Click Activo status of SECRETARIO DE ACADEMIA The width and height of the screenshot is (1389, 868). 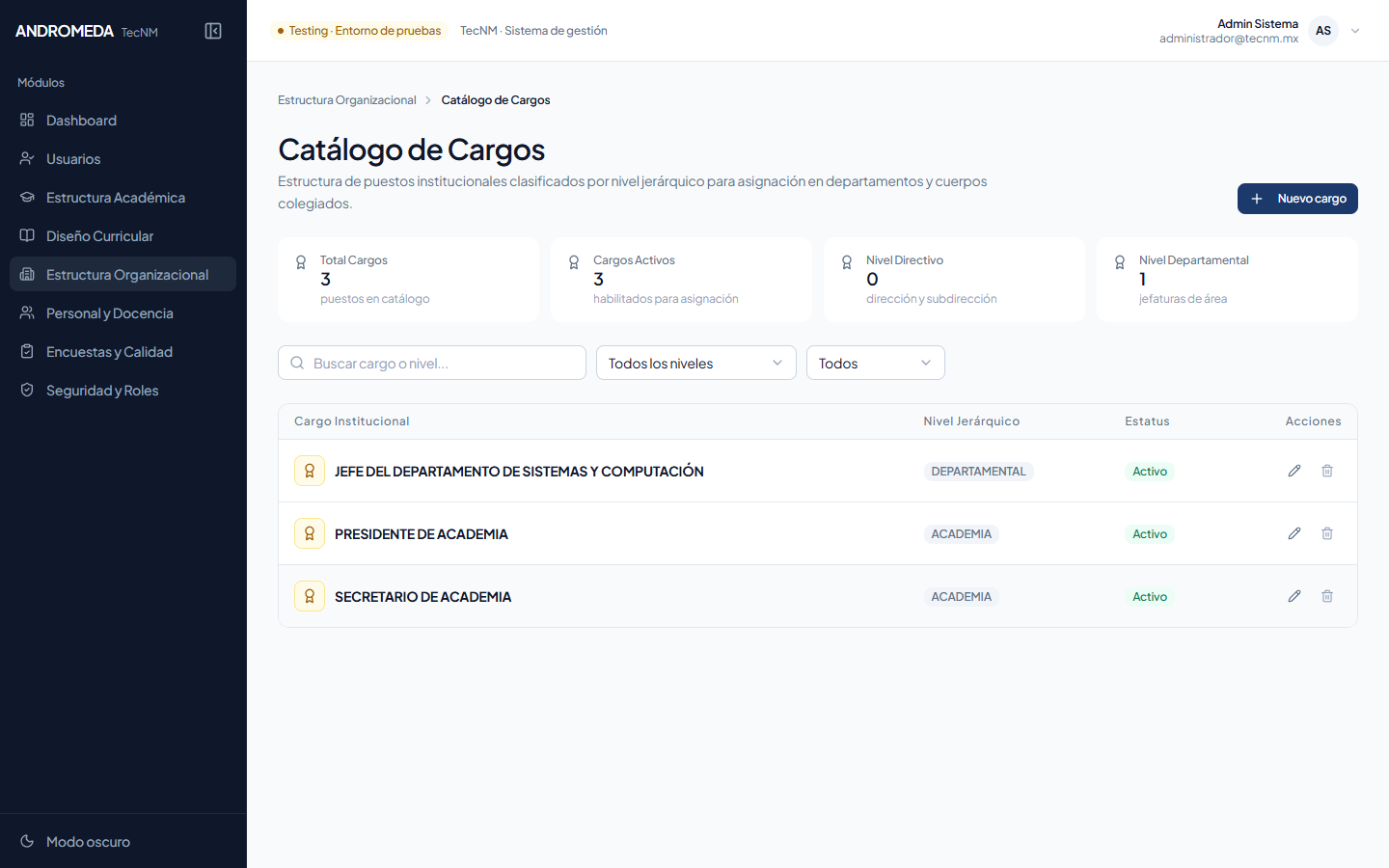1150,597
